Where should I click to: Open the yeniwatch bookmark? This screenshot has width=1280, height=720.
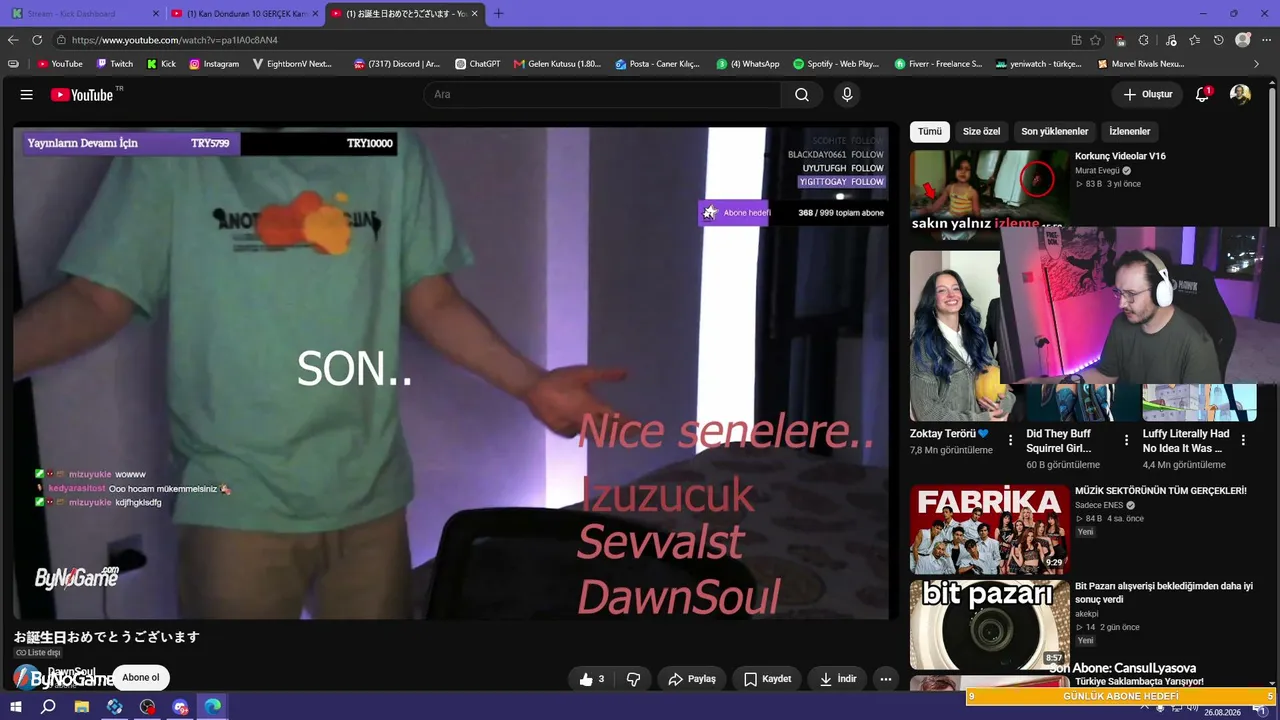(1039, 64)
